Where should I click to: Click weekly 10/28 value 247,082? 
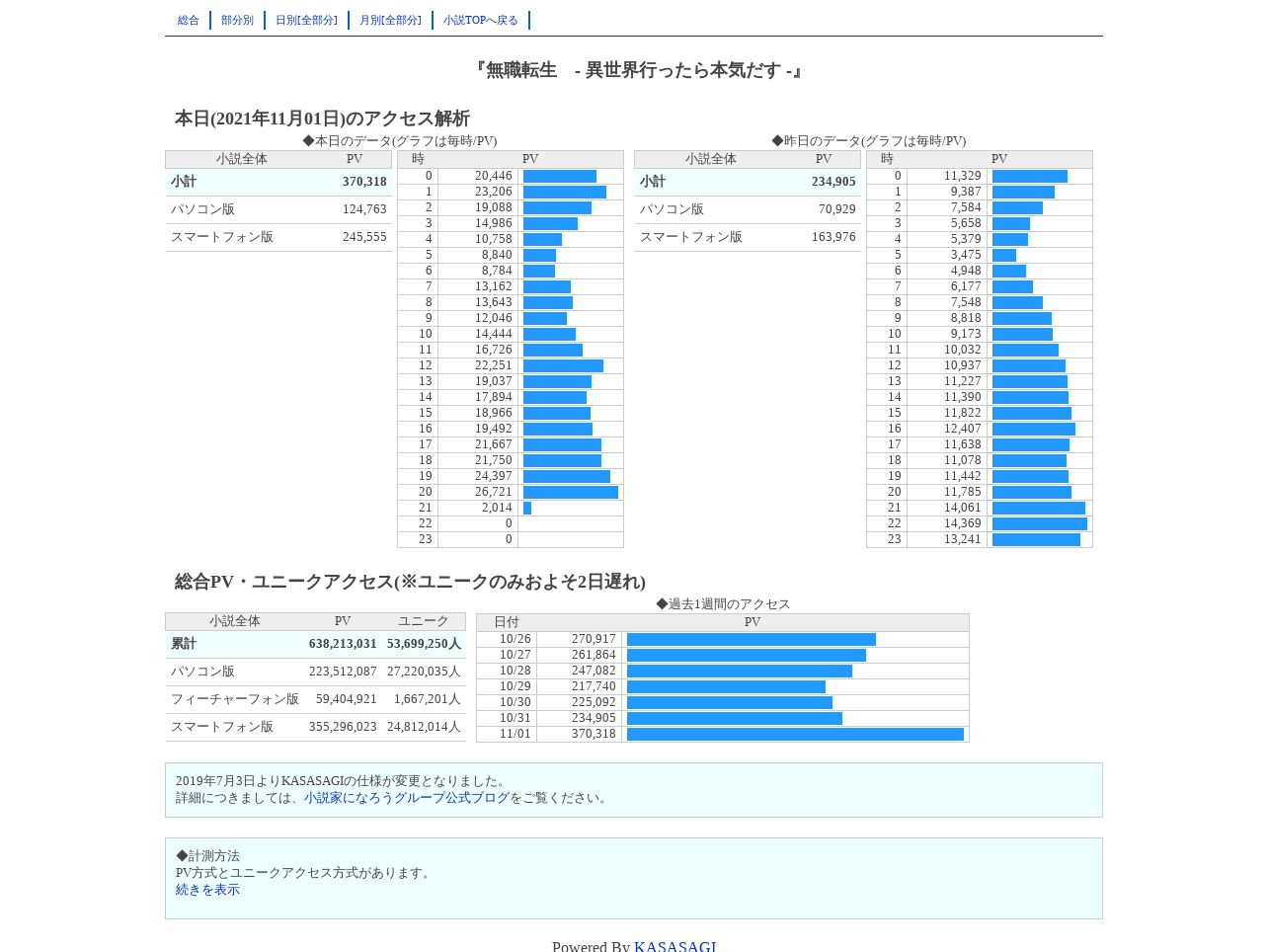pyautogui.click(x=594, y=671)
